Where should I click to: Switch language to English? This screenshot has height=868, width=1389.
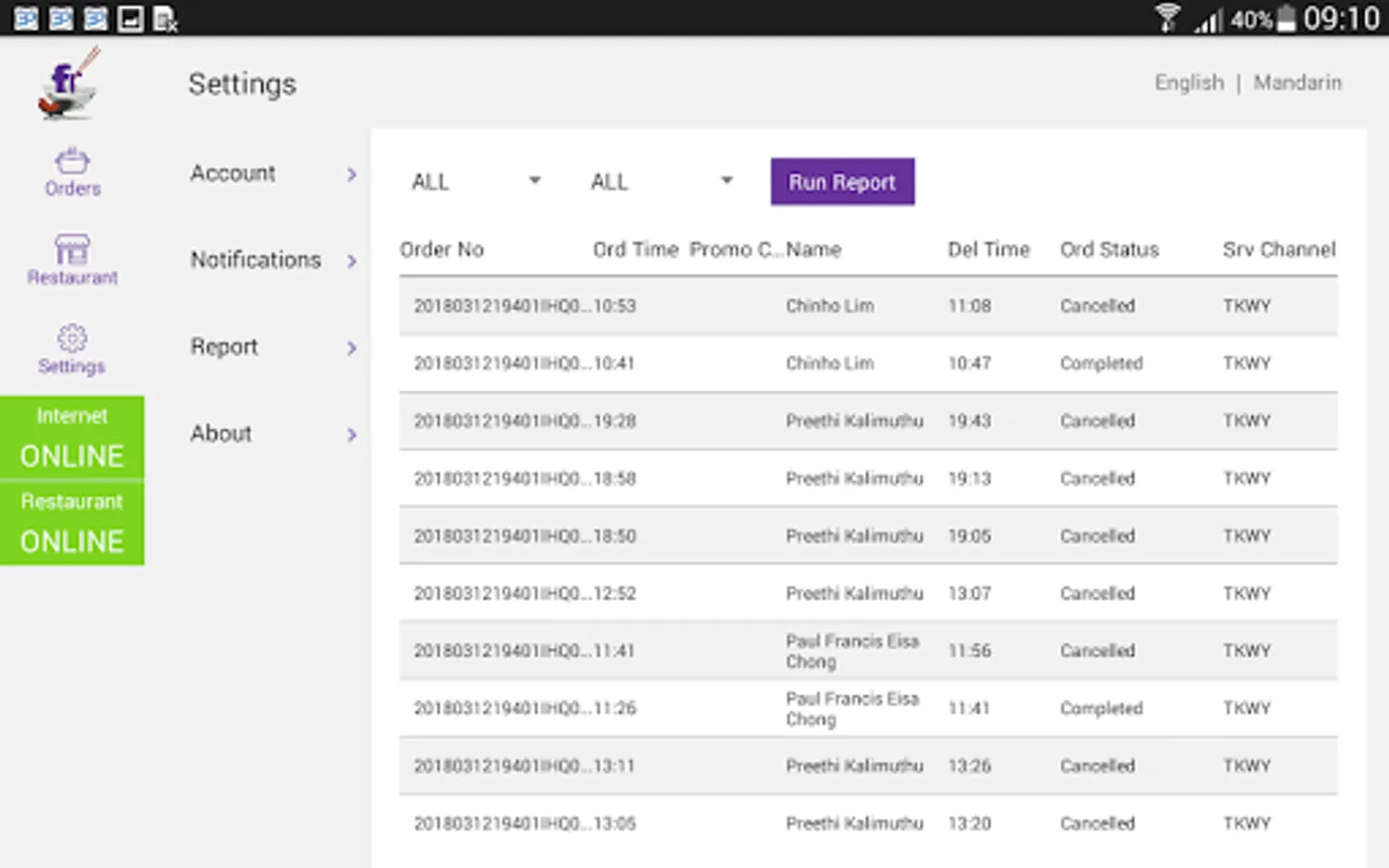(x=1188, y=83)
